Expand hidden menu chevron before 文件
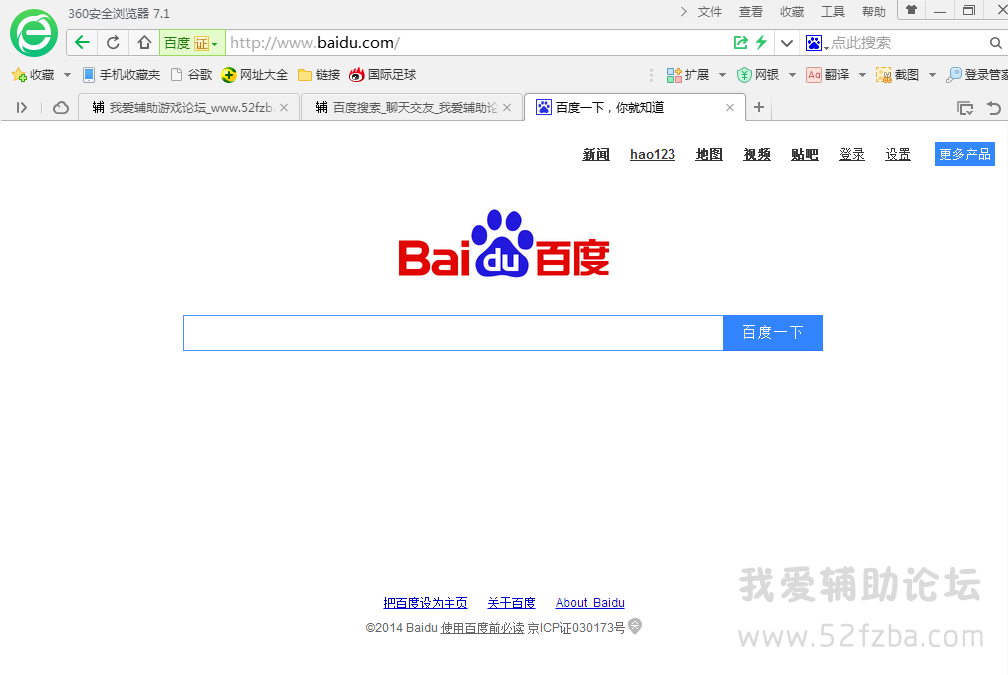 coord(683,12)
